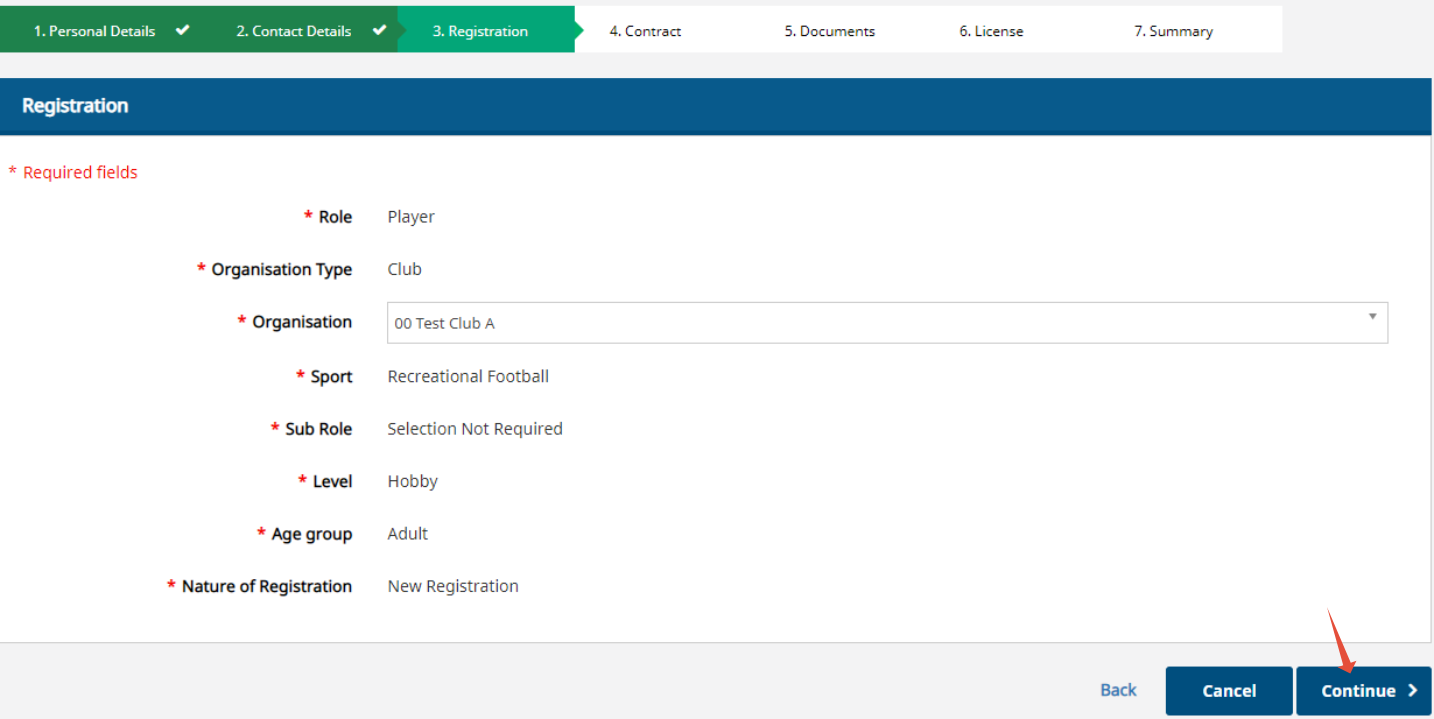Screen dimensions: 1434x719
Task: Open the 4. Contract step
Action: (x=645, y=31)
